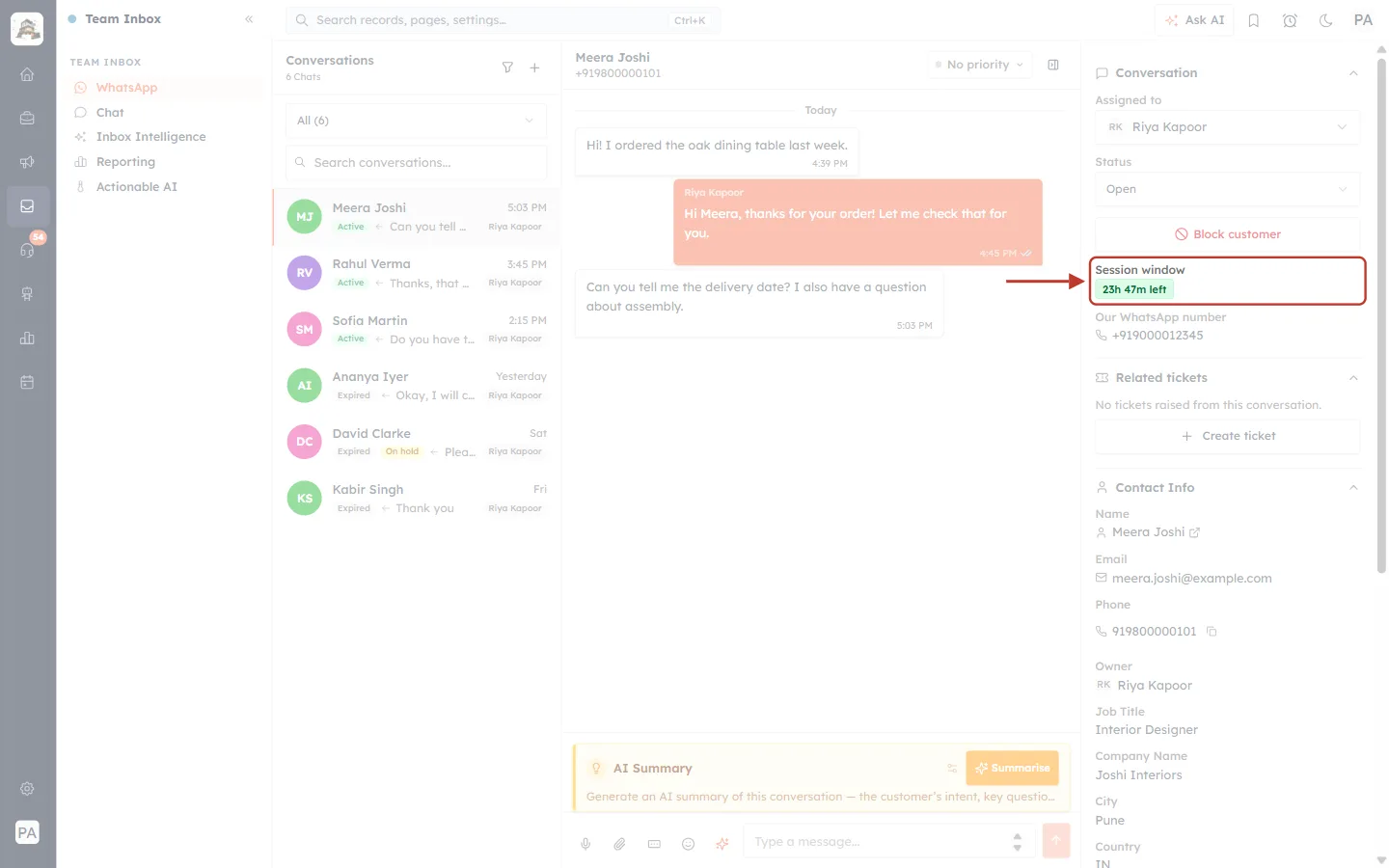Viewport: 1389px width, 868px height.
Task: Open the Rahul Verma conversation
Action: click(x=417, y=273)
